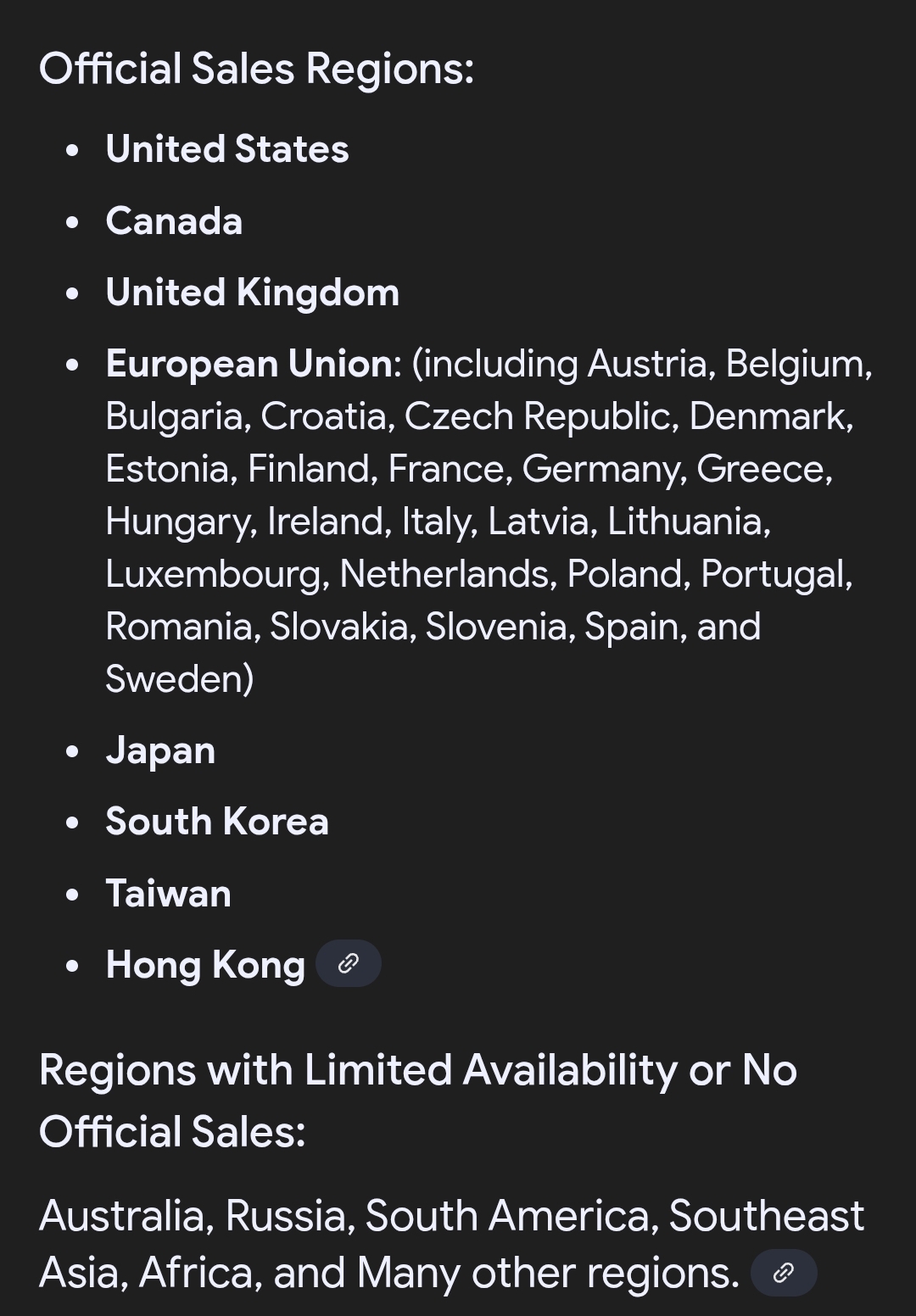Open the source link icon after 'other regions.'
Viewport: 916px width, 1316px height.
(784, 1273)
